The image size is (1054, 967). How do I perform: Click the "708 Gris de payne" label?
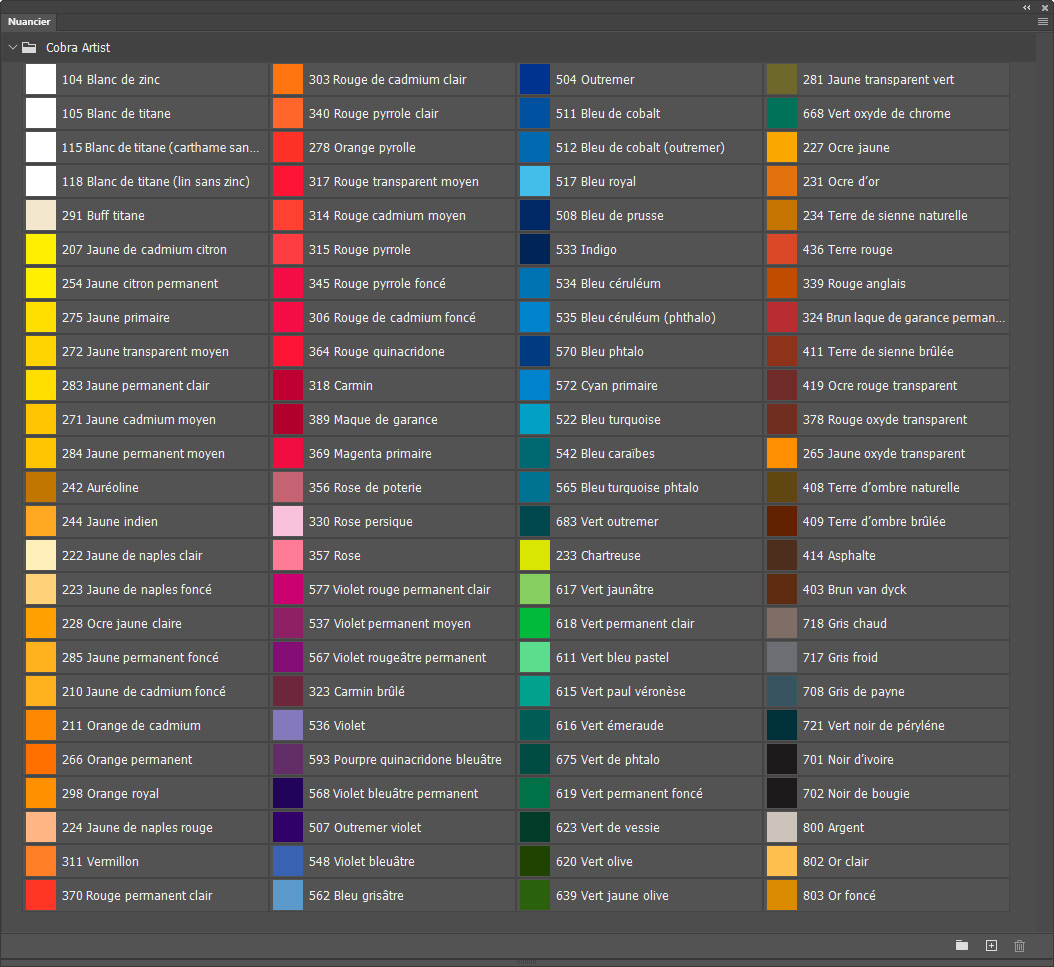point(854,691)
